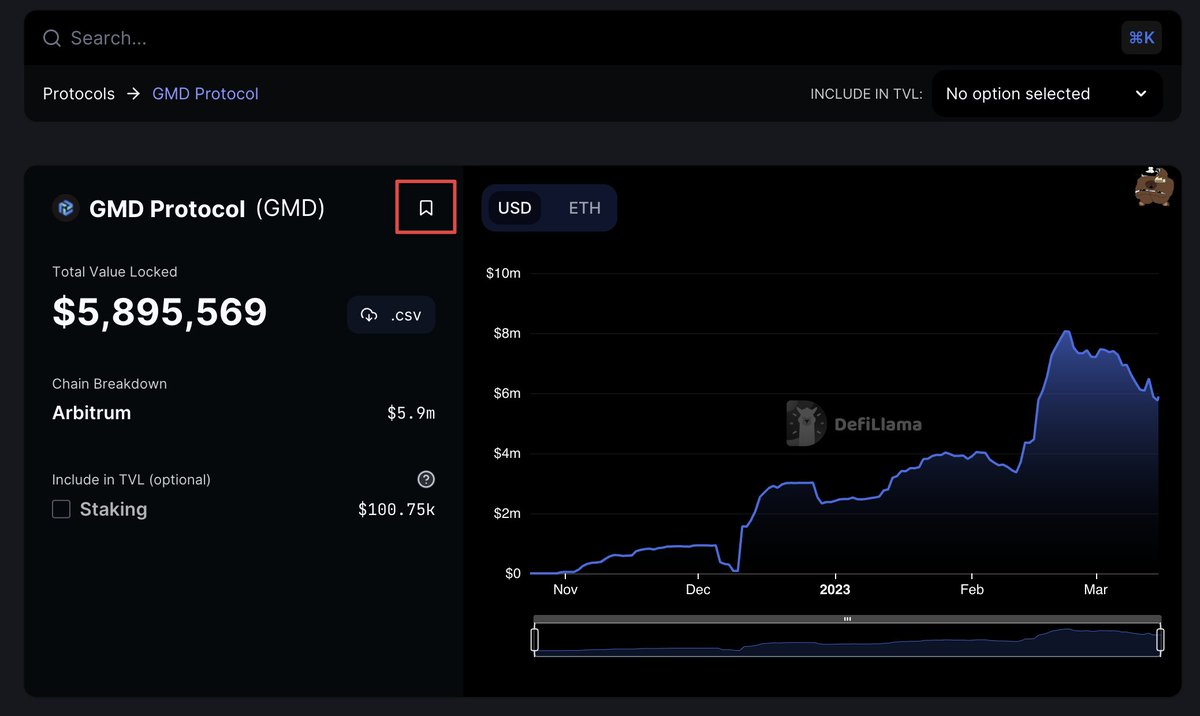1200x716 pixels.
Task: Open the Include in TVL dropdown
Action: [1047, 94]
